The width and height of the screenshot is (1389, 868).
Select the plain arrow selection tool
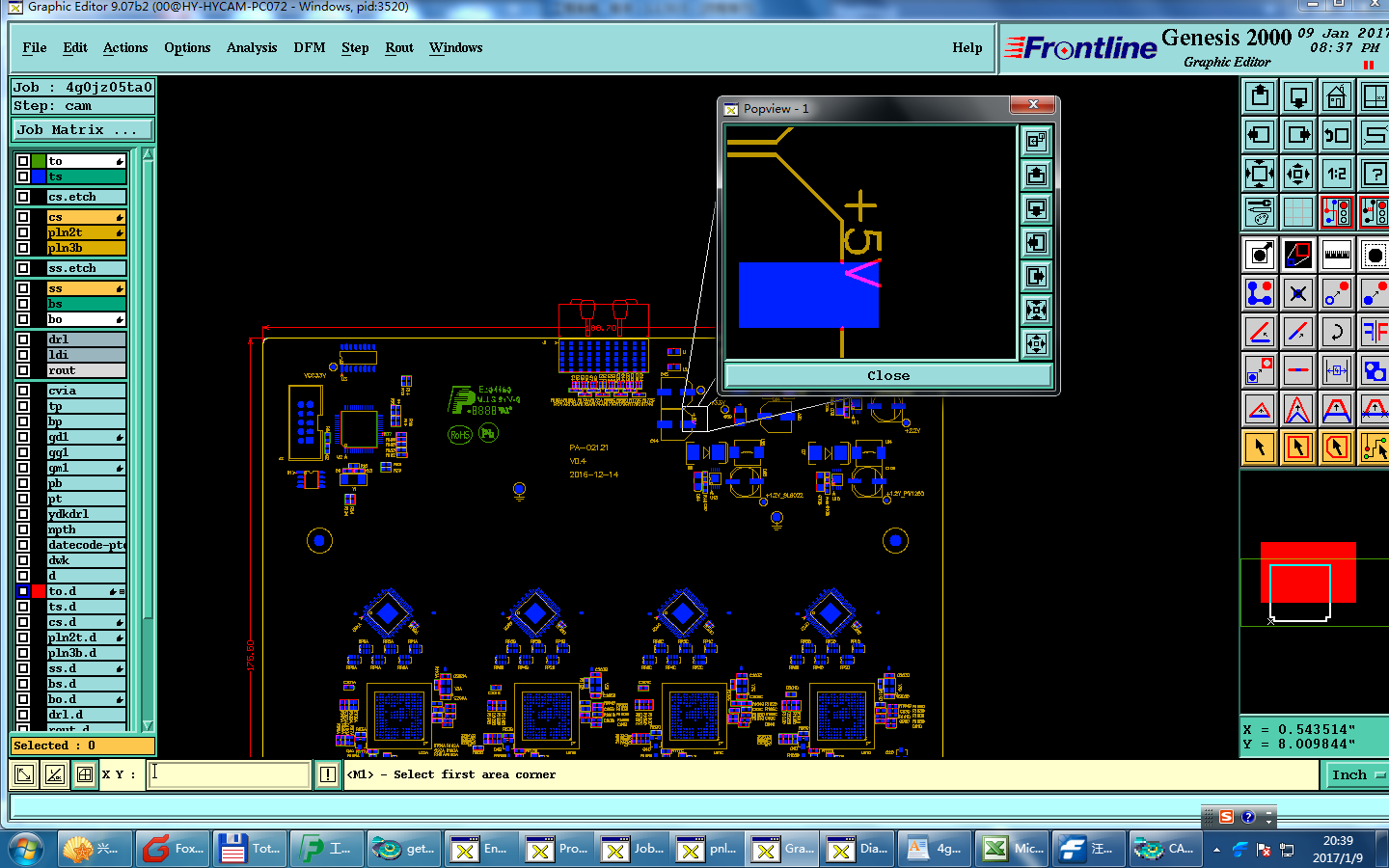pyautogui.click(x=1260, y=448)
